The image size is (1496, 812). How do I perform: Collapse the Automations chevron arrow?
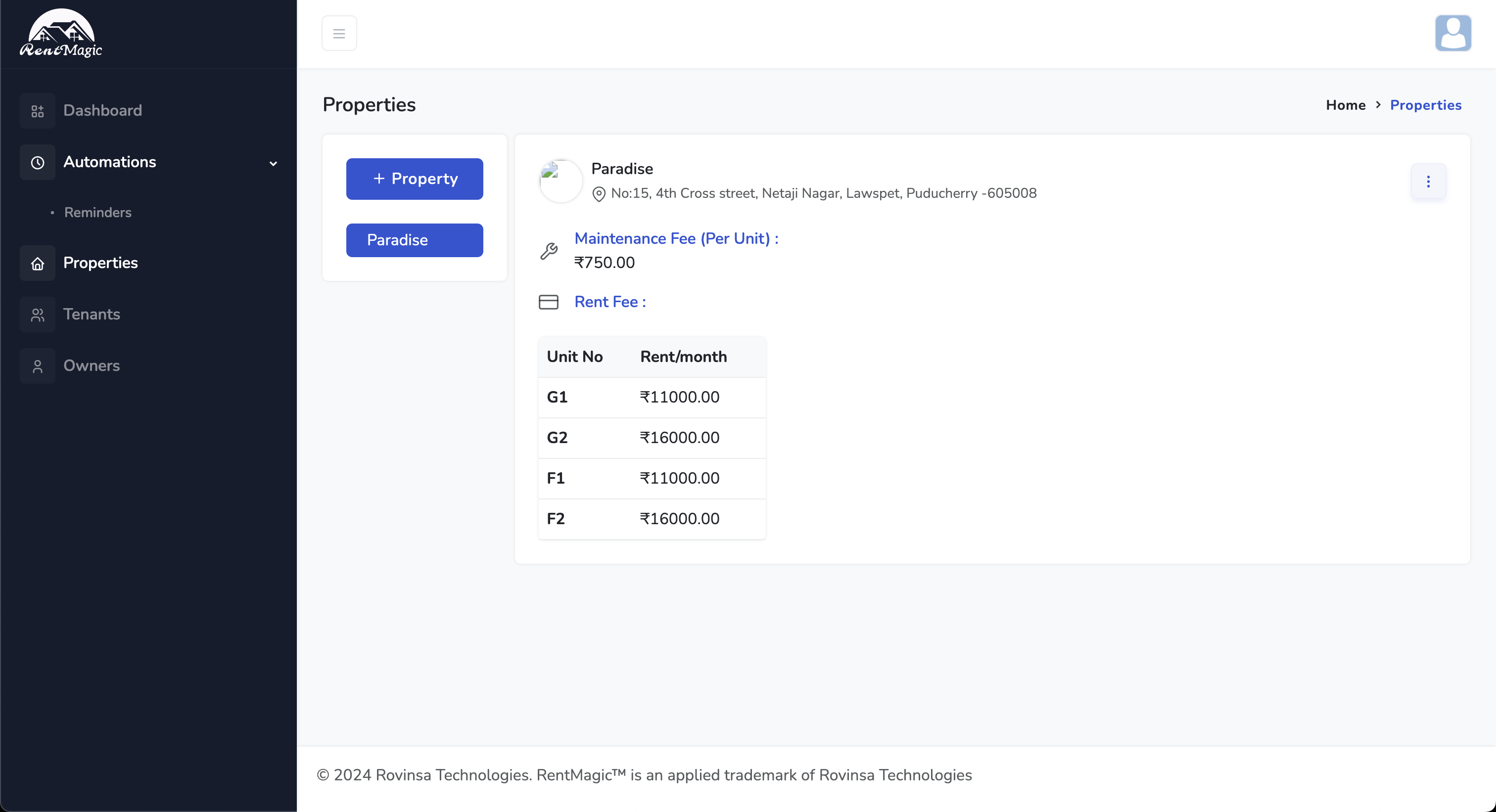tap(273, 164)
